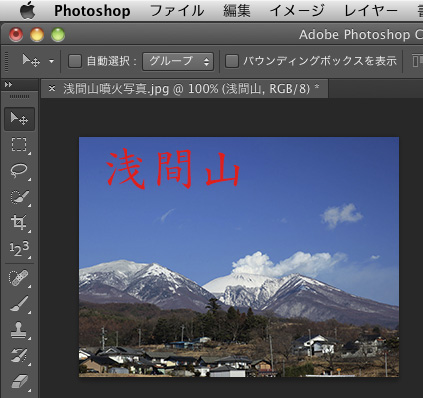
Task: Open the Photoshop application menu
Action: point(92,11)
